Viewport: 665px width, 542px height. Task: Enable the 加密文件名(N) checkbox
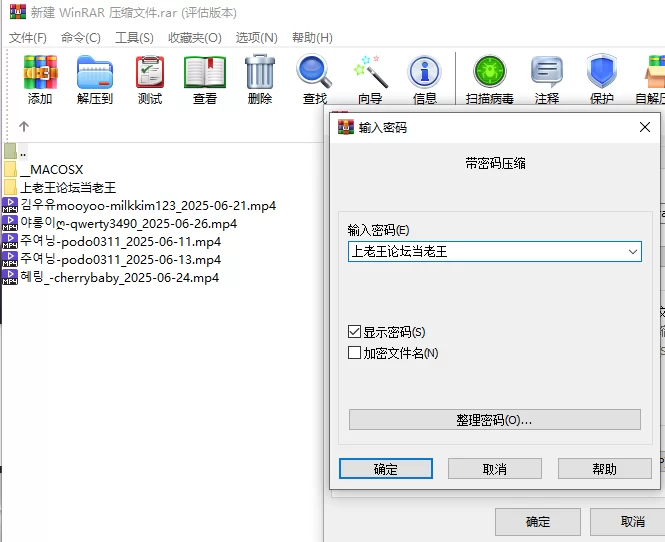coord(354,353)
